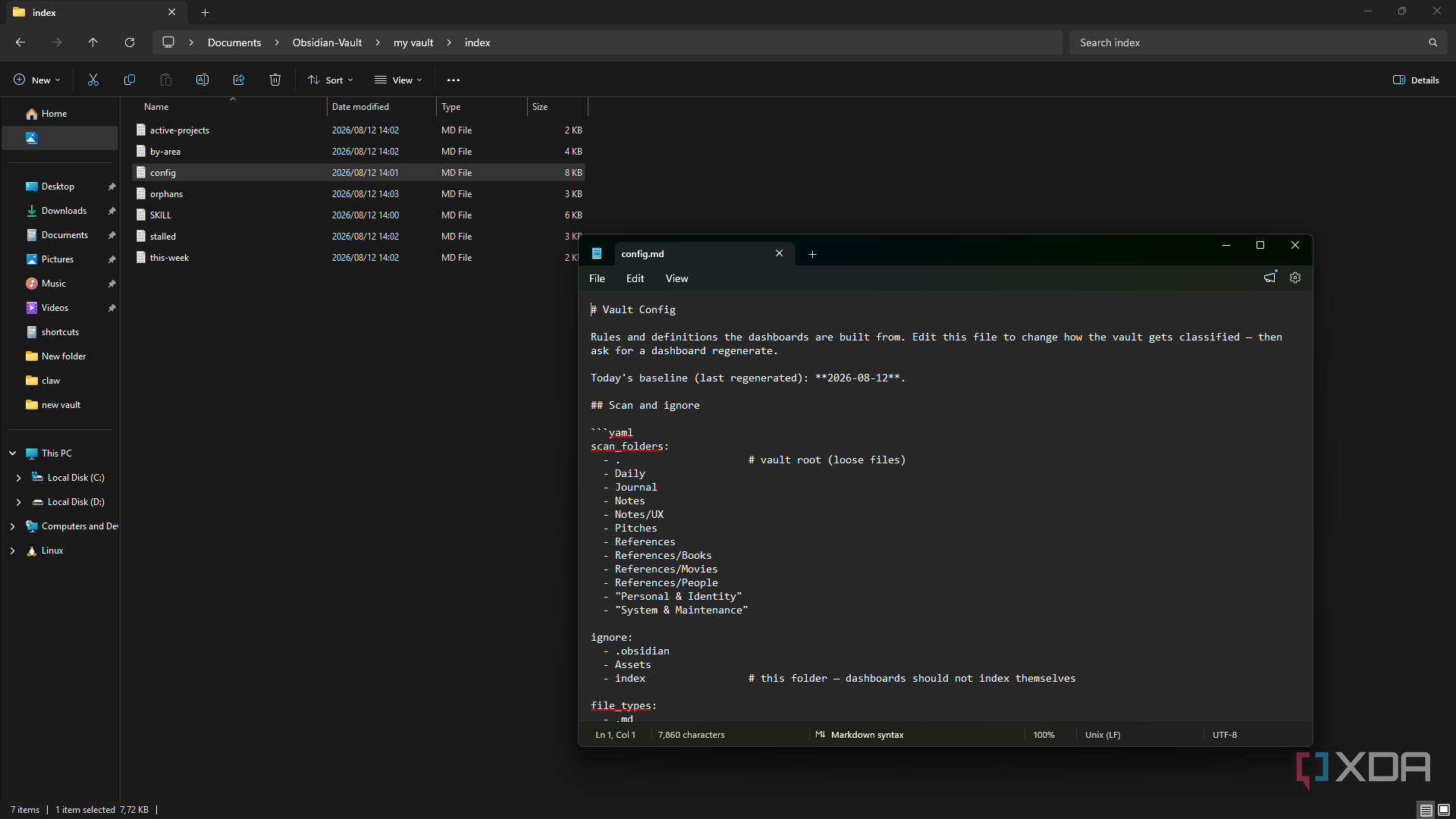
Task: Expand Local Disk (C:) tree node
Action: [18, 478]
